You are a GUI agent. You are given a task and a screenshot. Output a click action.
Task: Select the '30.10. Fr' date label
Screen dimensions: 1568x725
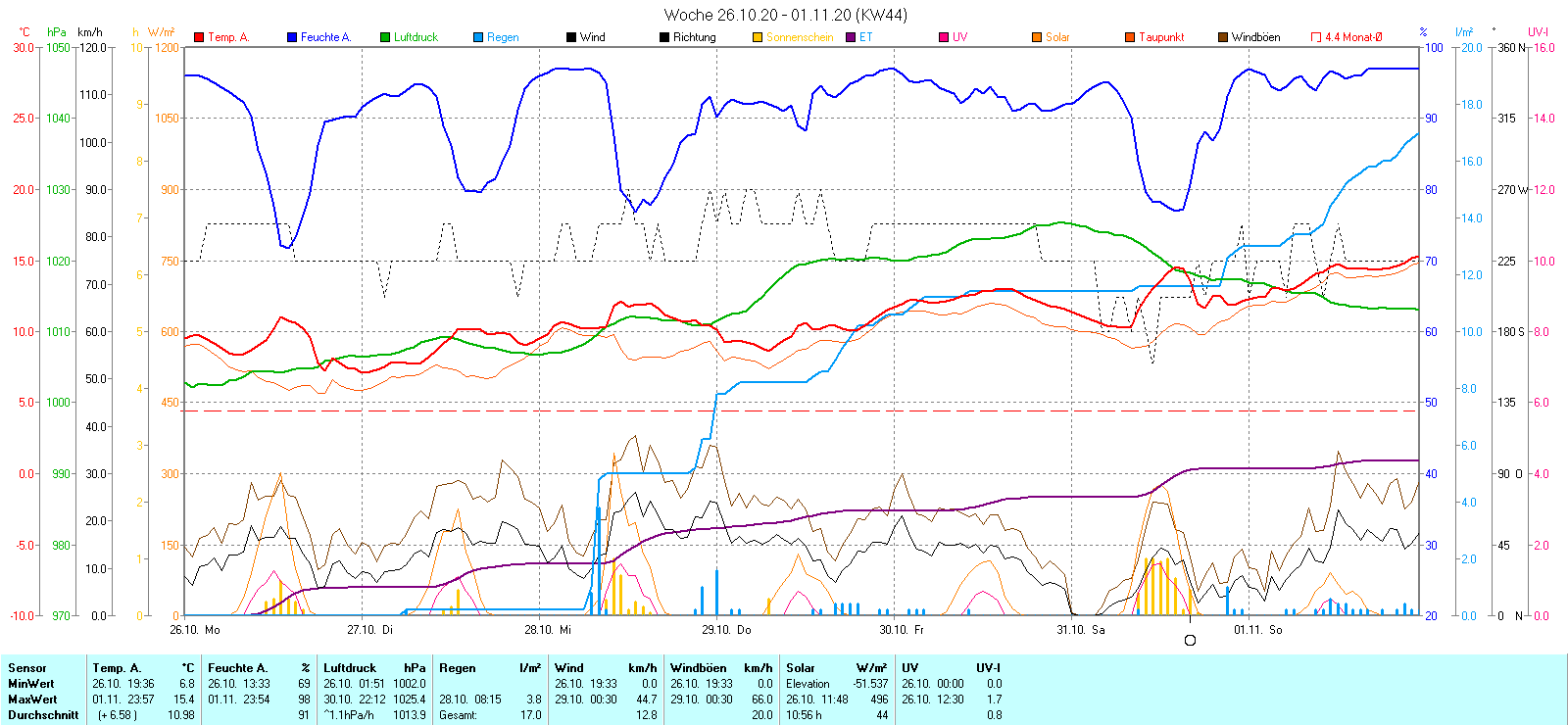tap(902, 630)
